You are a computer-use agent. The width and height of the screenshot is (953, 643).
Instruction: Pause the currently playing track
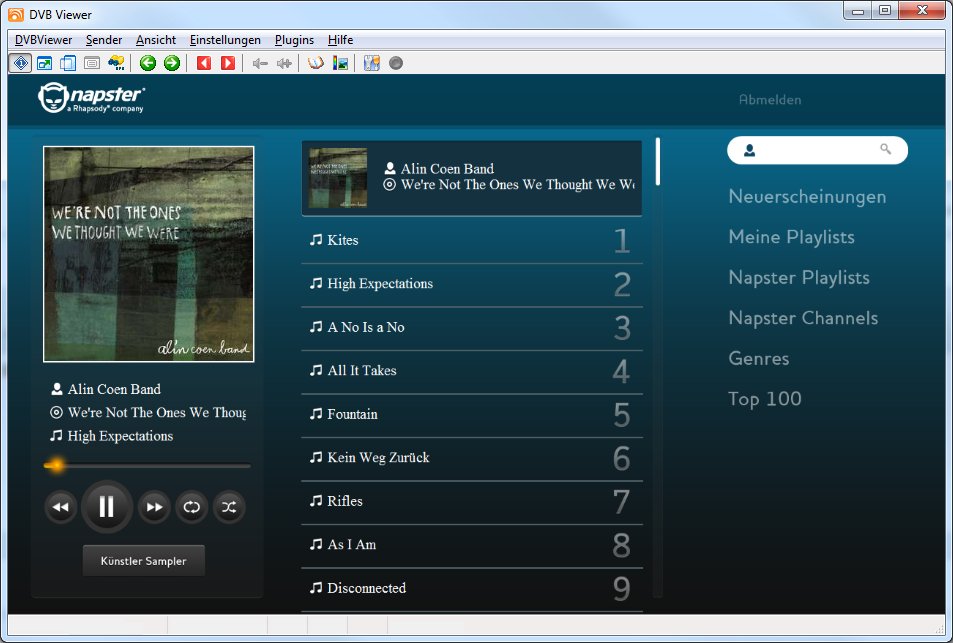pyautogui.click(x=106, y=507)
